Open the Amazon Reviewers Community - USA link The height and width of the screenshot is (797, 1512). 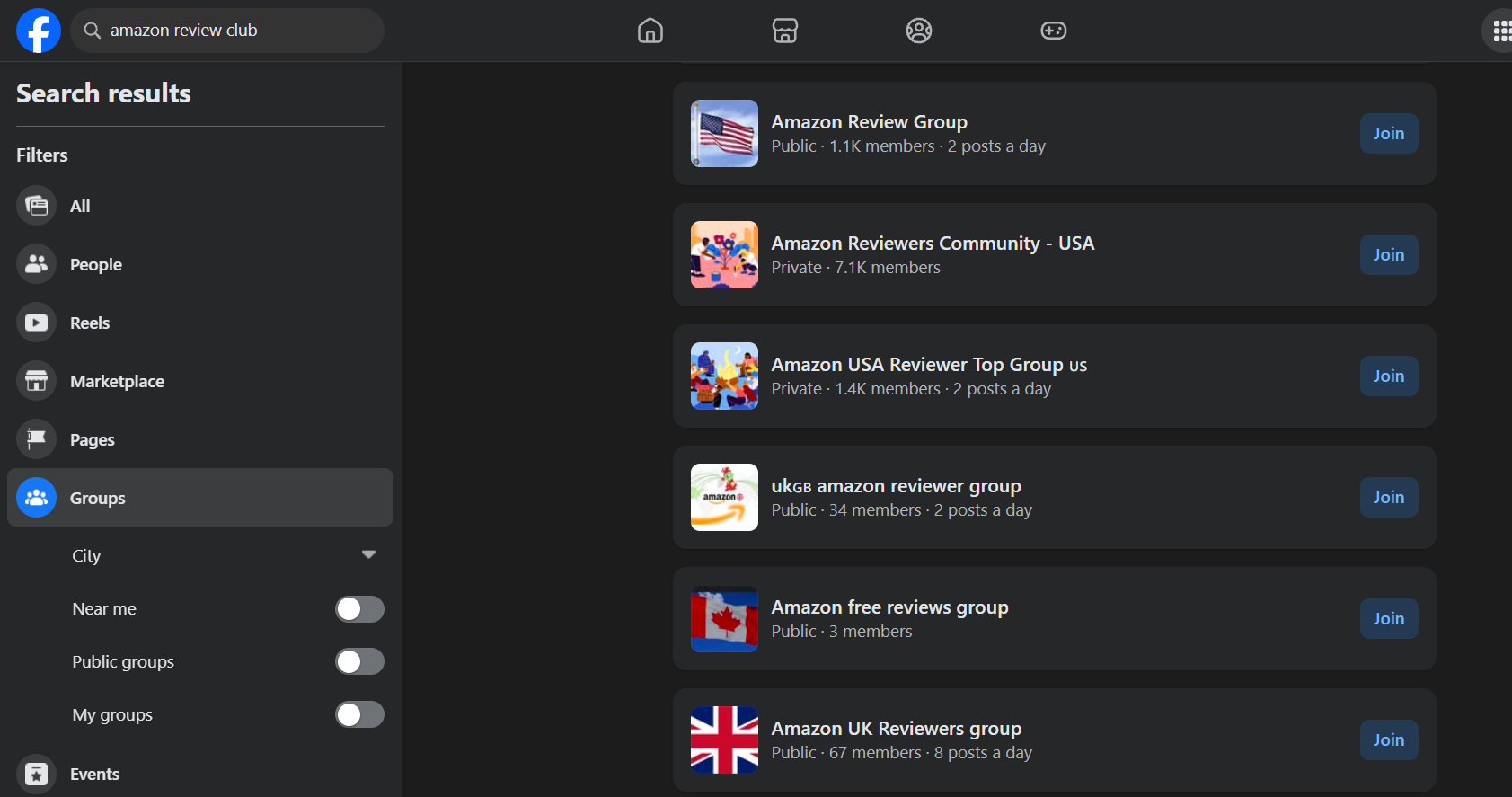(932, 244)
